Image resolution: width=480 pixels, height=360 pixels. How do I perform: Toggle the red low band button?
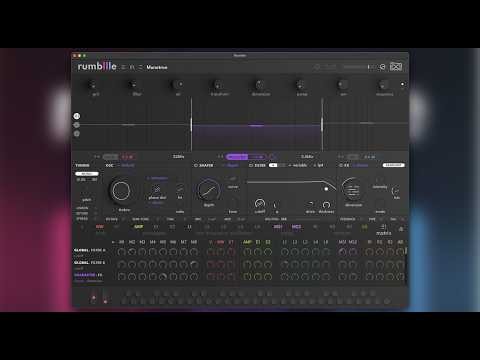pyautogui.click(x=128, y=157)
